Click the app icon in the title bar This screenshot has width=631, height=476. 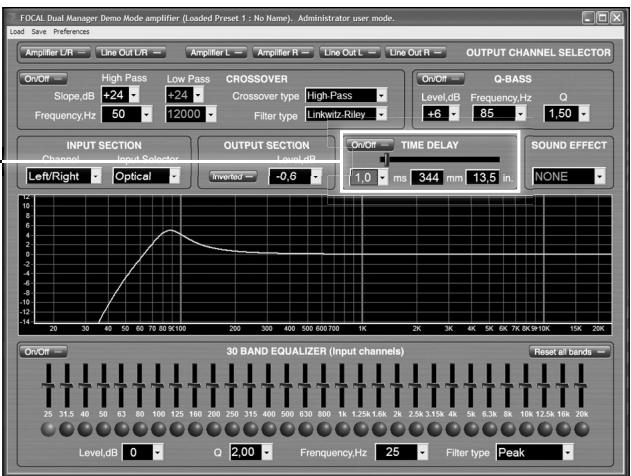(12, 18)
